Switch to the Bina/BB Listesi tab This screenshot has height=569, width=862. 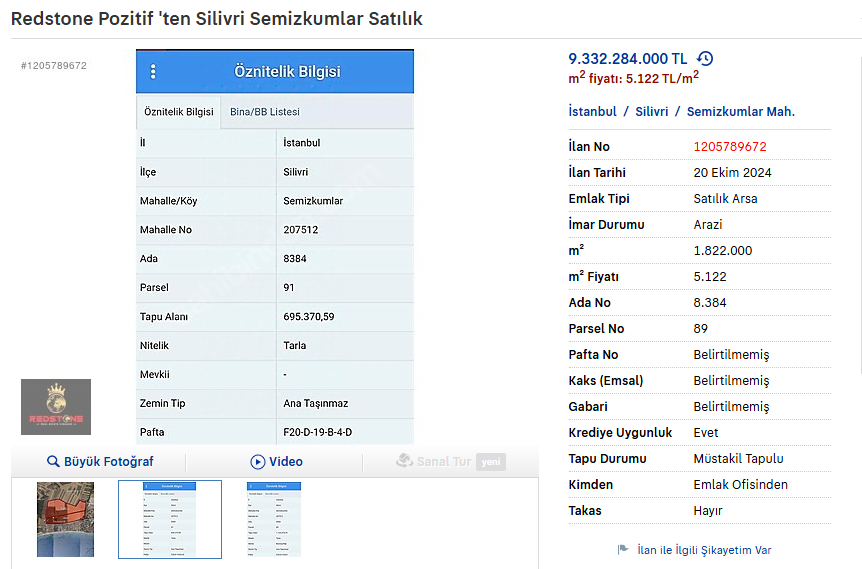[265, 112]
